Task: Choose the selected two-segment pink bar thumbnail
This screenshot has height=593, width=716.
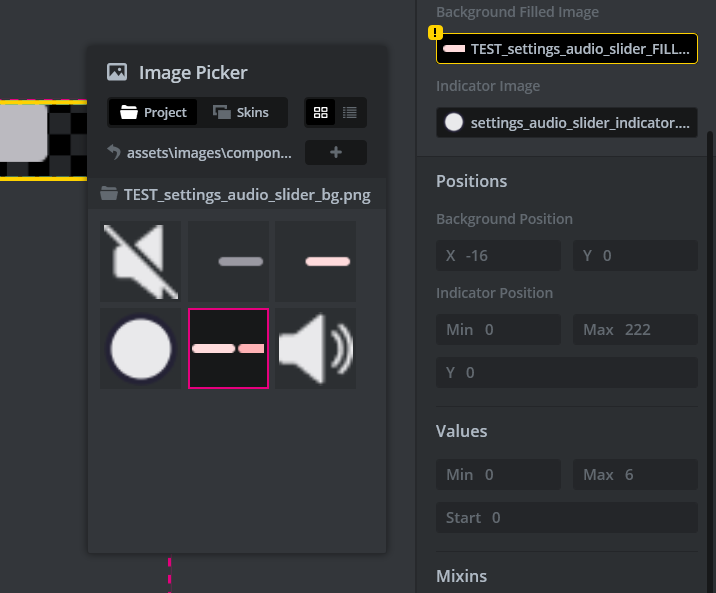Action: click(228, 348)
